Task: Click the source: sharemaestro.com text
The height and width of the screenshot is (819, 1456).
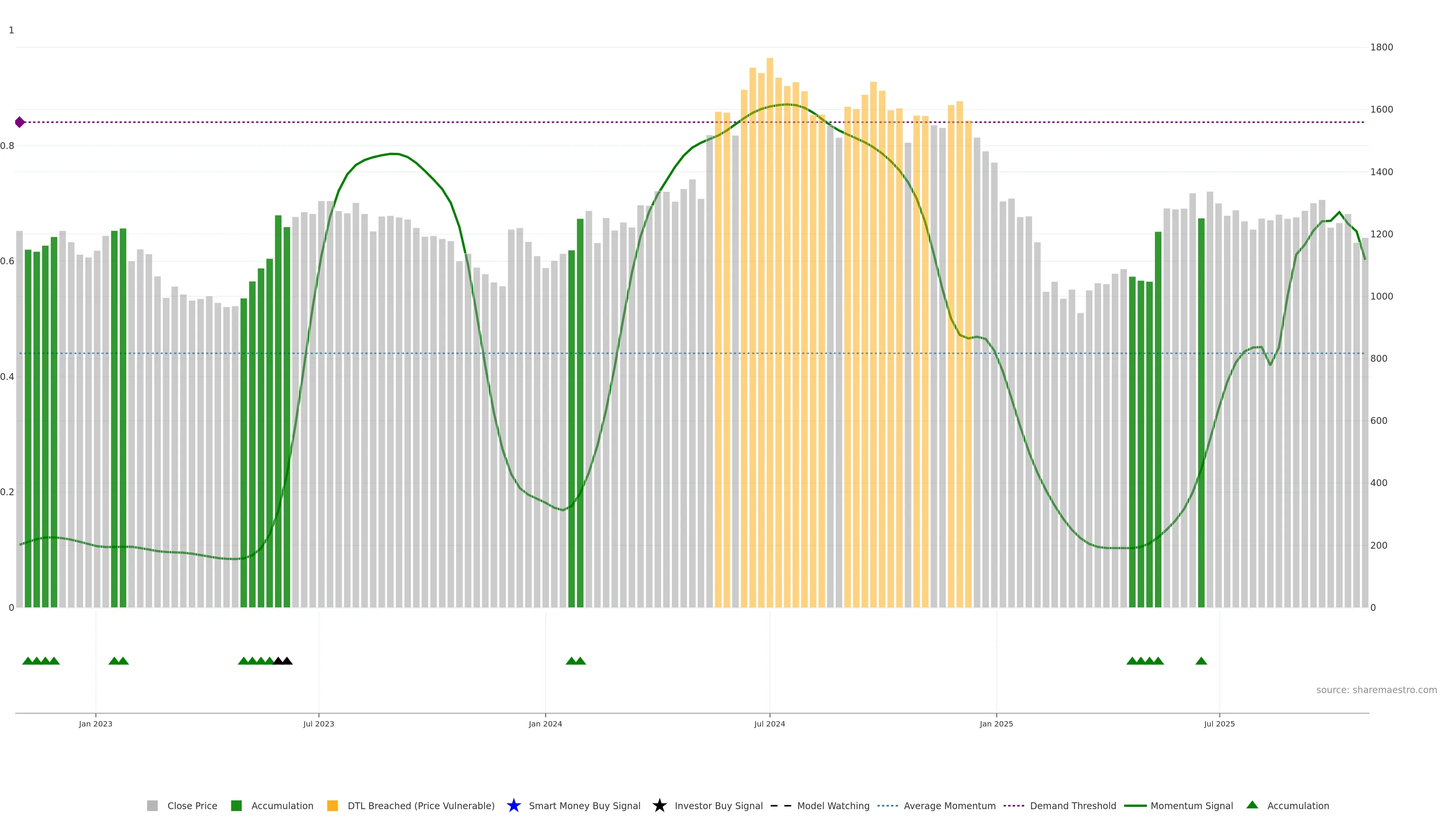Action: tap(1376, 690)
